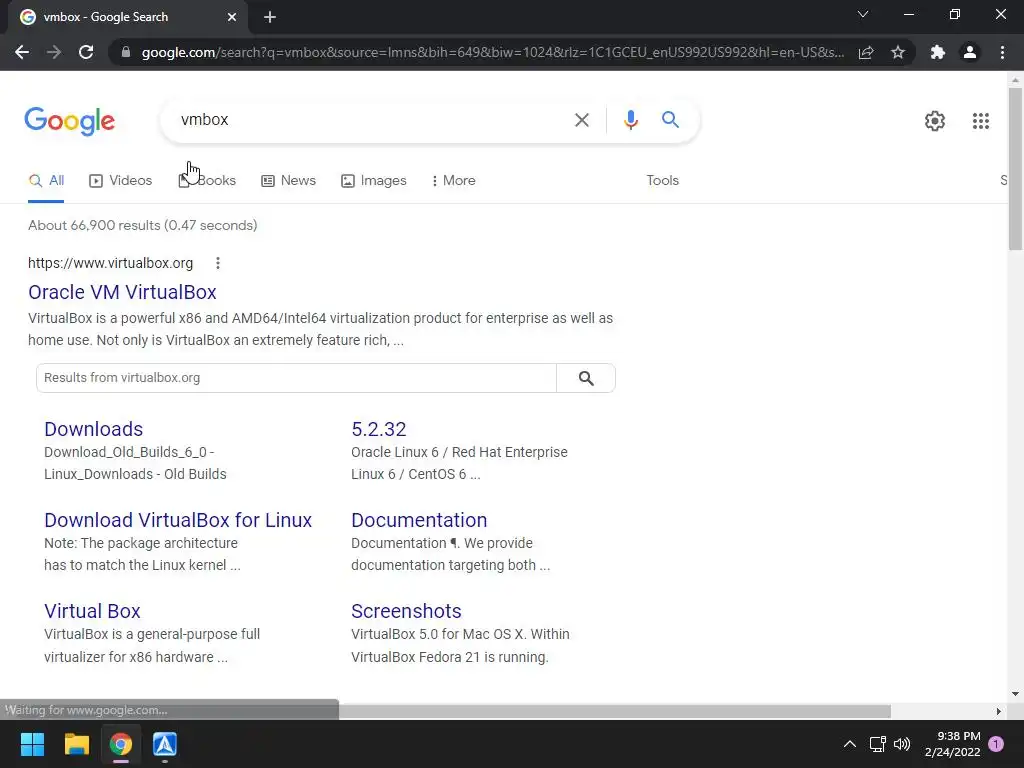
Task: Click the https://www.virtualbox.org URL text
Action: pos(110,263)
